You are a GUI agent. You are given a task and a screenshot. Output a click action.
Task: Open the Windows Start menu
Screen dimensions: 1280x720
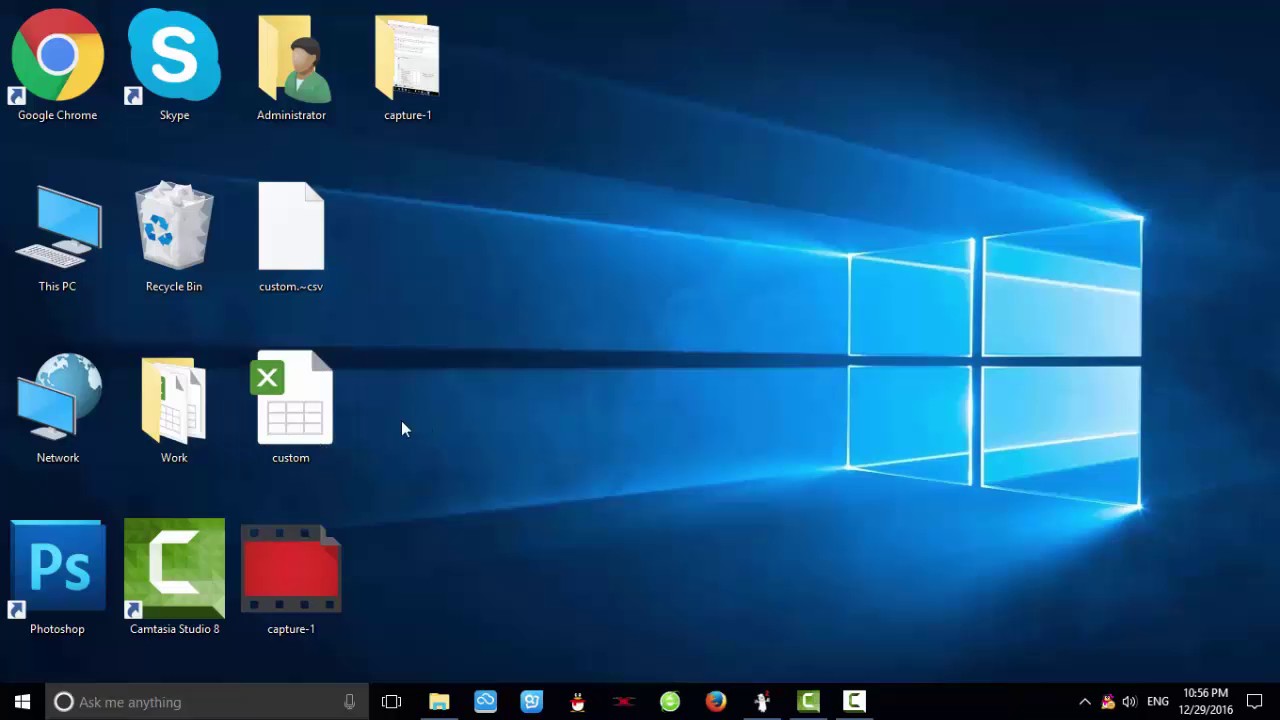coord(22,702)
